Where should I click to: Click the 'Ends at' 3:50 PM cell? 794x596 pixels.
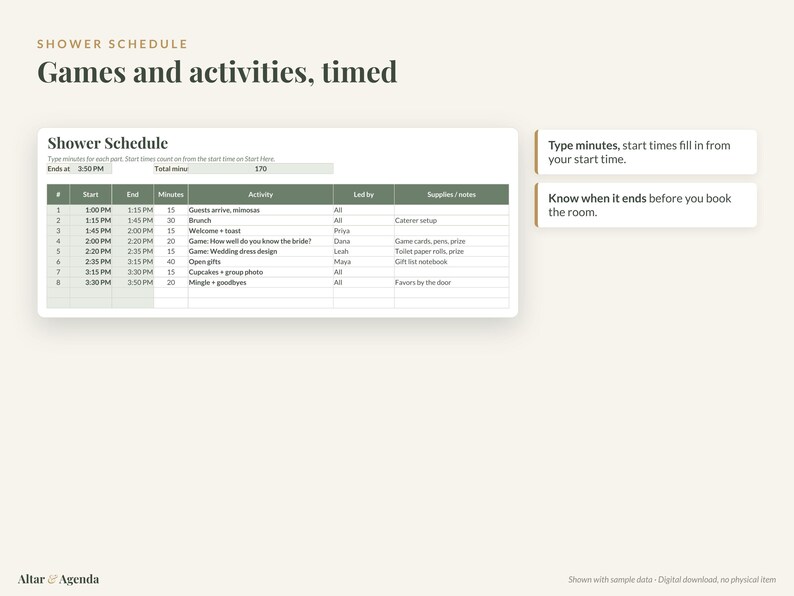pyautogui.click(x=91, y=169)
